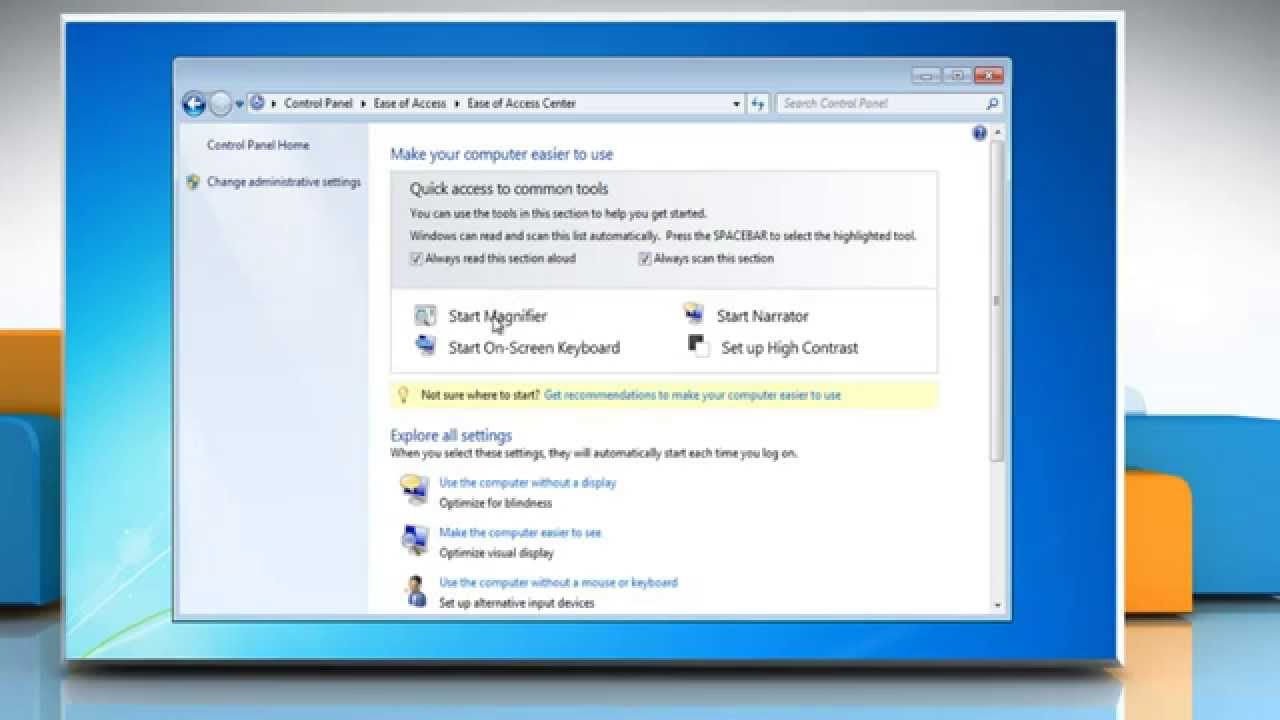The height and width of the screenshot is (720, 1280).
Task: Start Magnifier
Action: point(498,316)
